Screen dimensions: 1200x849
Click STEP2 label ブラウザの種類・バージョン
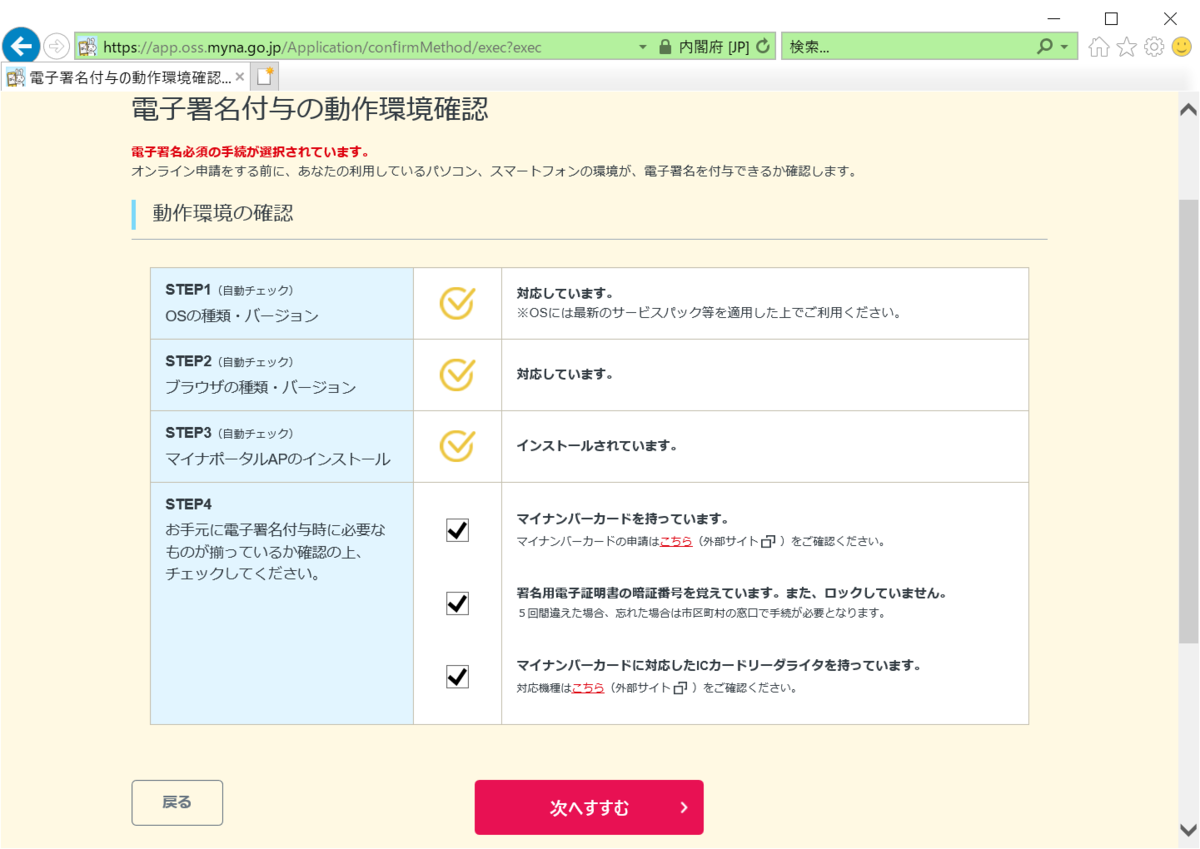(260, 387)
